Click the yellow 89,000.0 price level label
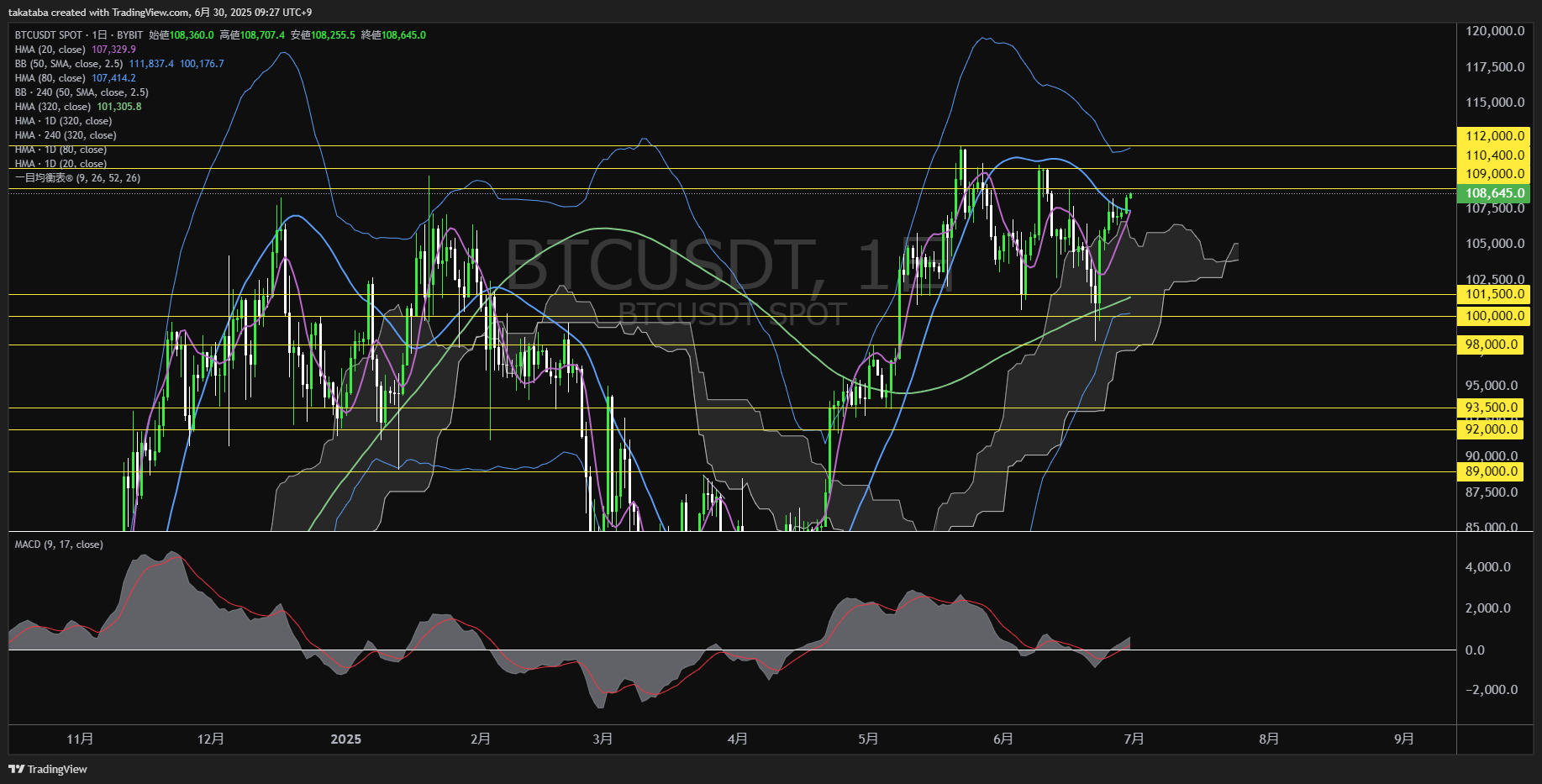1542x784 pixels. (x=1491, y=471)
